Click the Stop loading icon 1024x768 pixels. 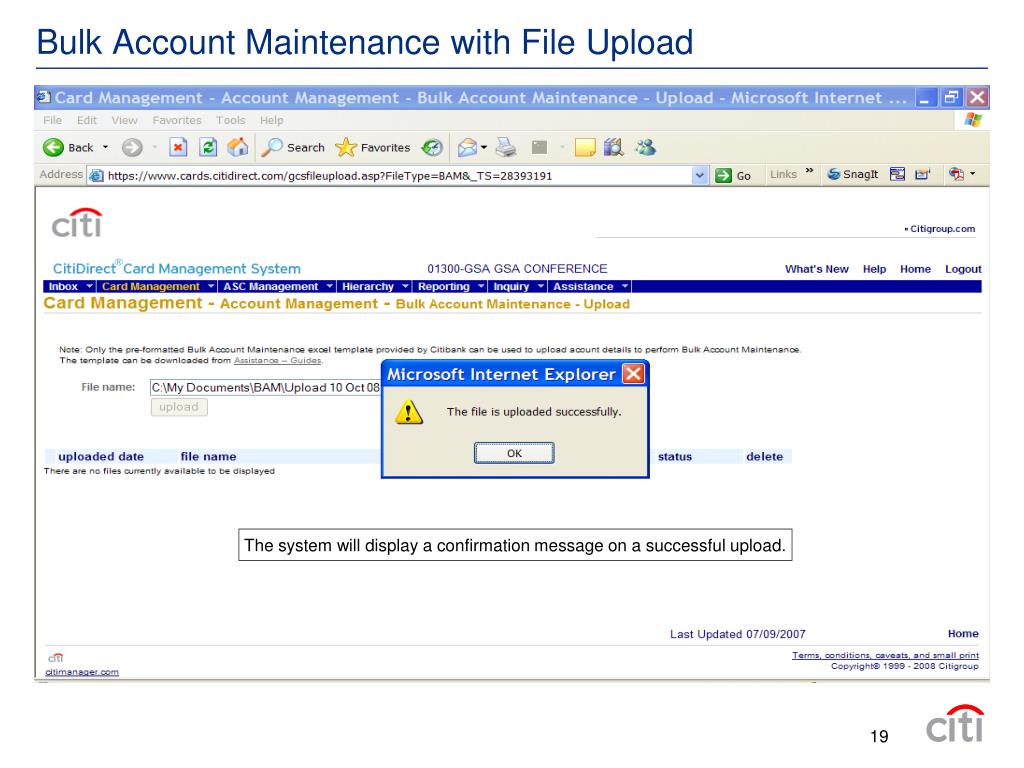click(x=178, y=147)
